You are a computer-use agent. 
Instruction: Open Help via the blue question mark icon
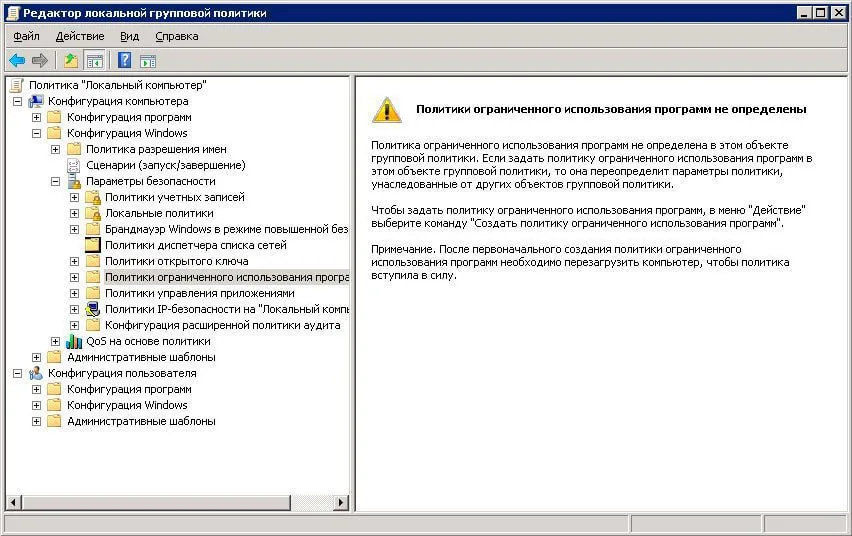click(x=124, y=60)
